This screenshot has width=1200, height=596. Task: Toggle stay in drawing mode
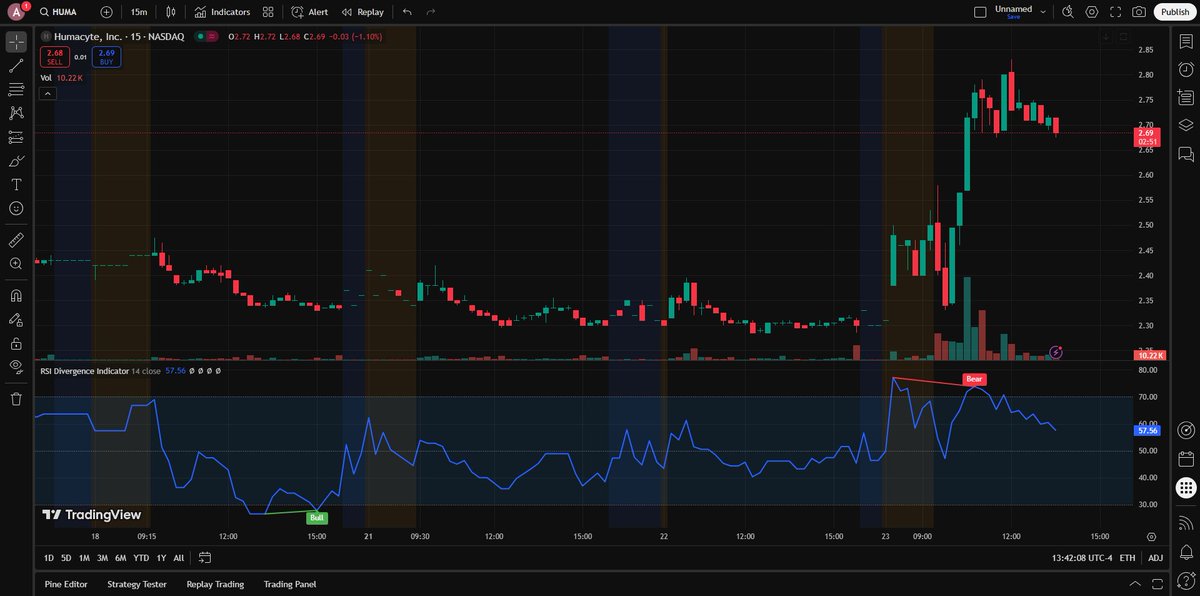click(x=16, y=320)
